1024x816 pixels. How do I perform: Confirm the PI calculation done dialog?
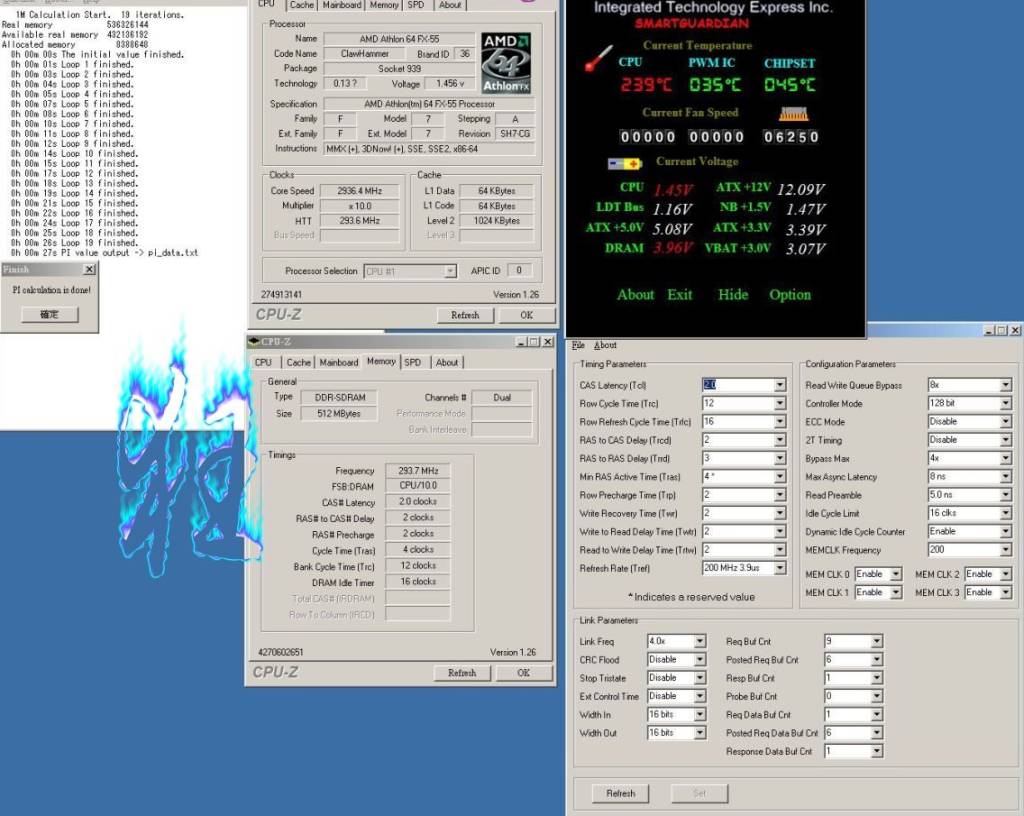[x=50, y=315]
